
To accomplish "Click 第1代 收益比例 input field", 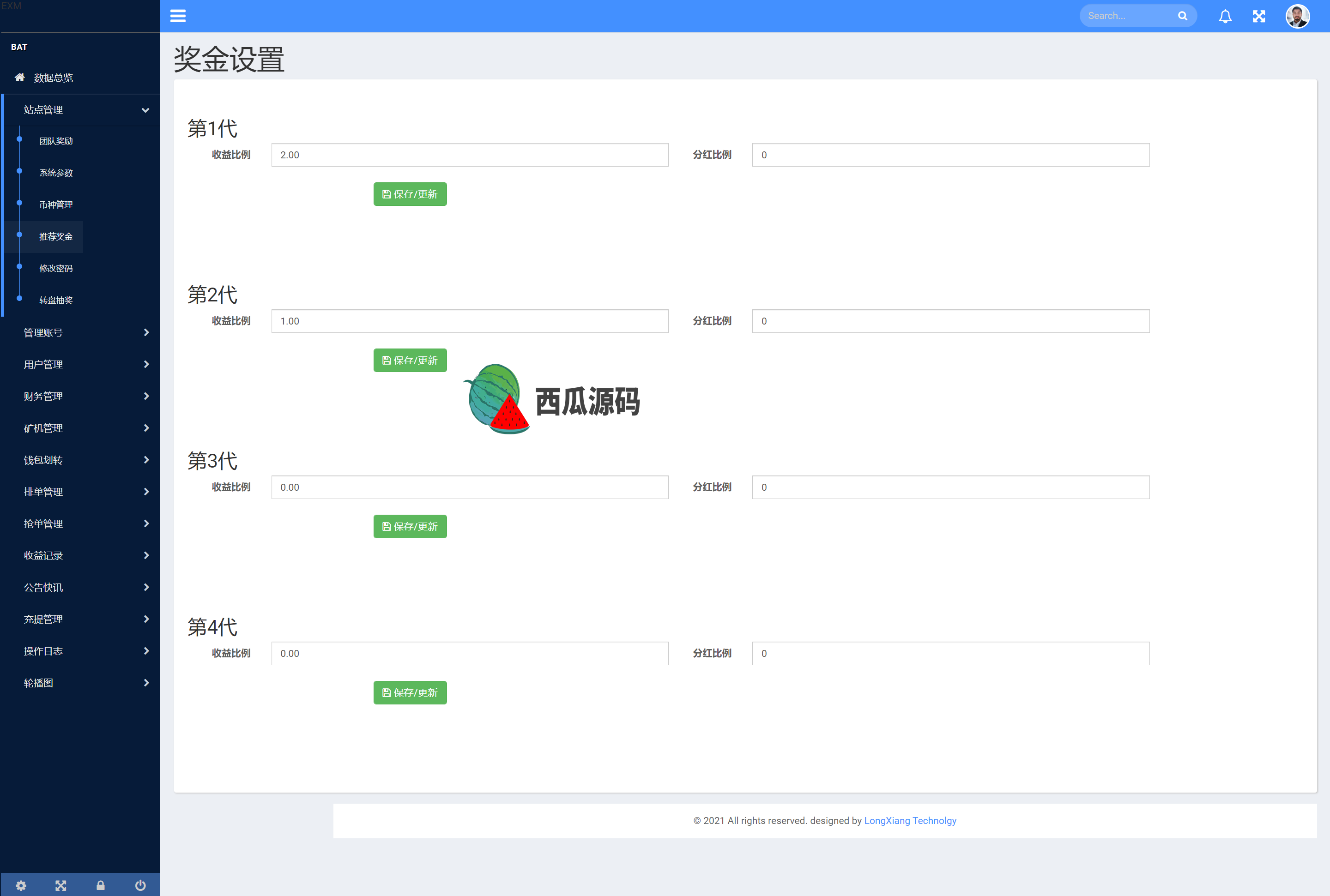I will [x=470, y=155].
